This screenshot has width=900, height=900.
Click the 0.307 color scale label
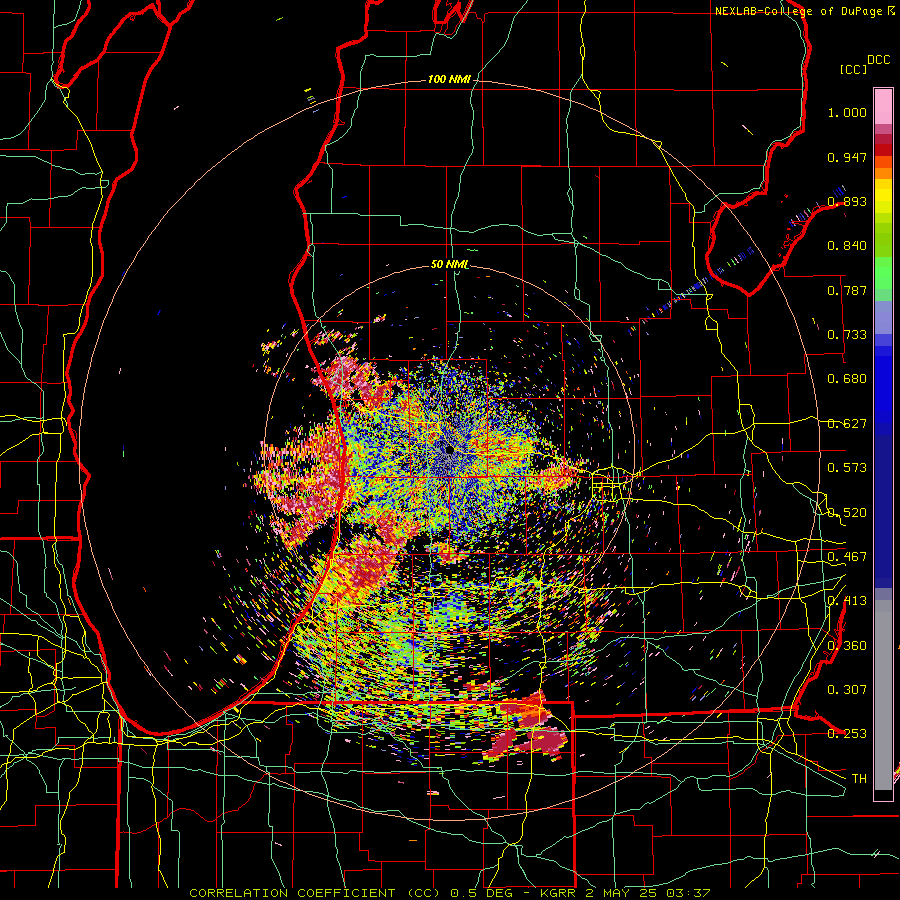click(847, 690)
